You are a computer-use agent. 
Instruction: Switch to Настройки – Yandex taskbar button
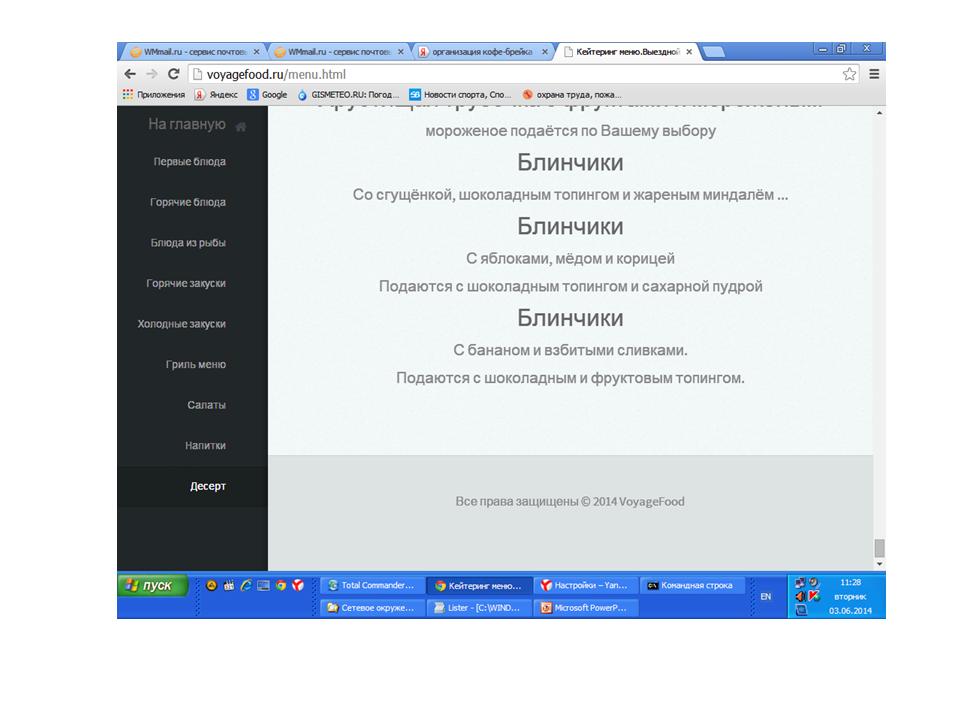585,585
